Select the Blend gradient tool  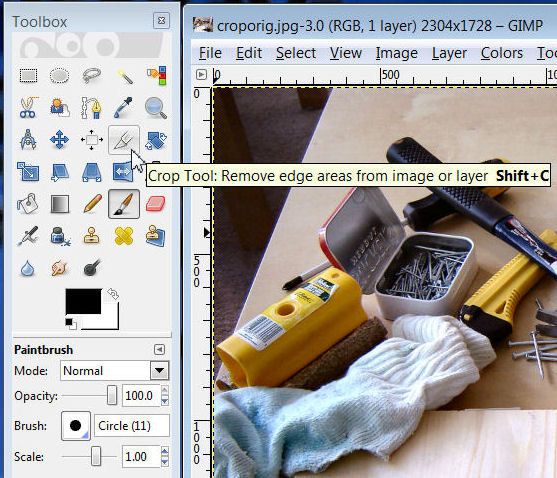(59, 203)
